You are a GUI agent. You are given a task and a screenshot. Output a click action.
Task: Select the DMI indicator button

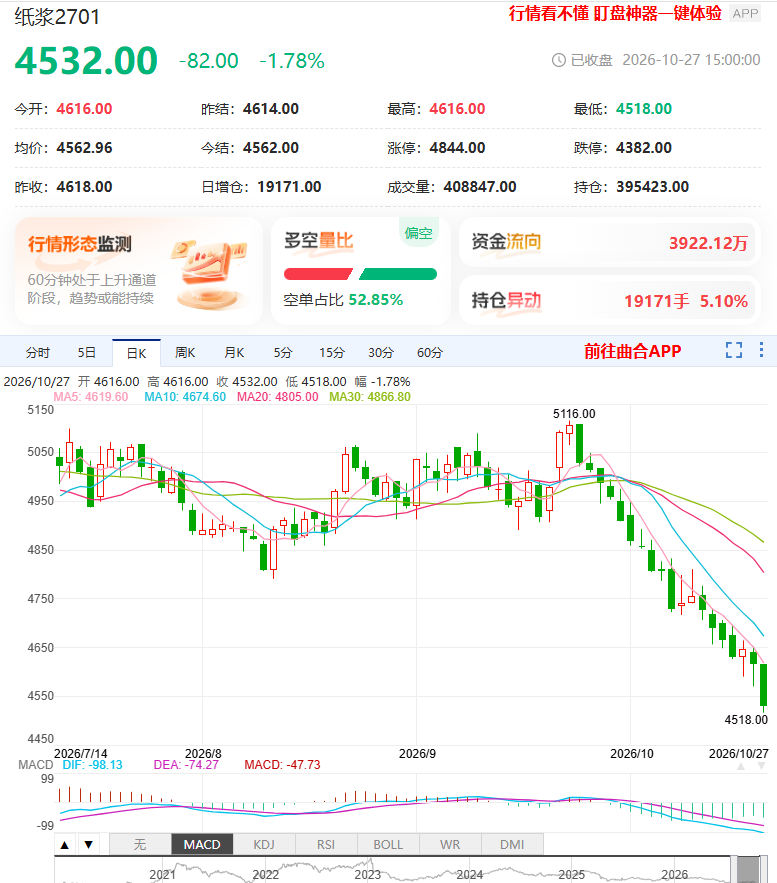click(512, 845)
